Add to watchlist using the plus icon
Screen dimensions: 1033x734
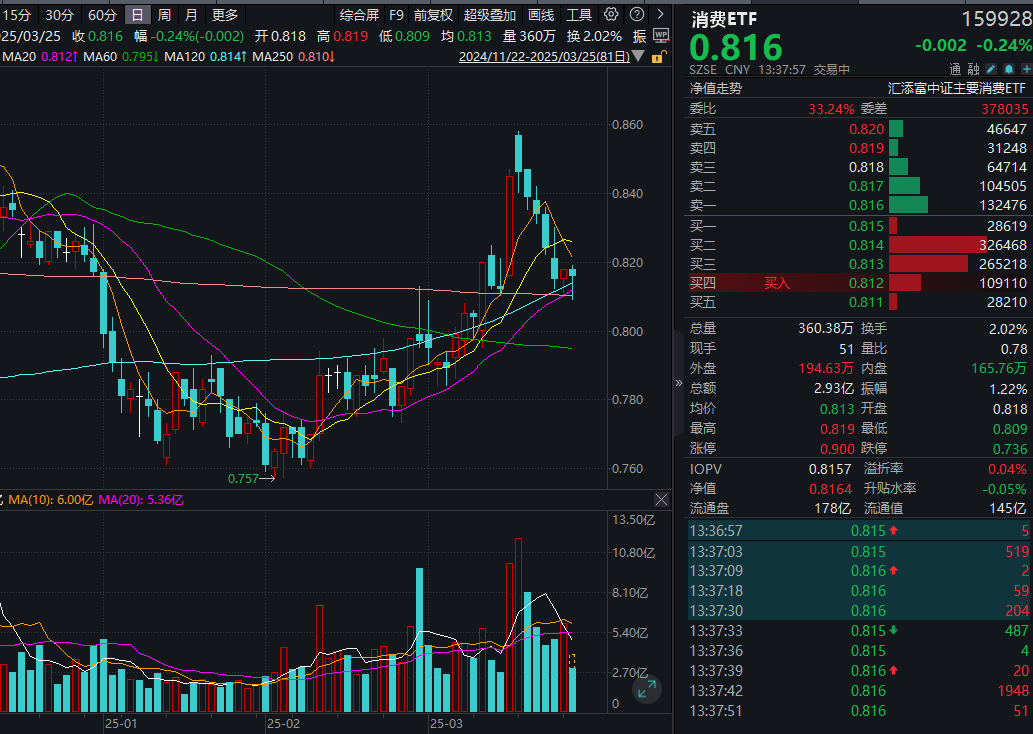point(1026,68)
